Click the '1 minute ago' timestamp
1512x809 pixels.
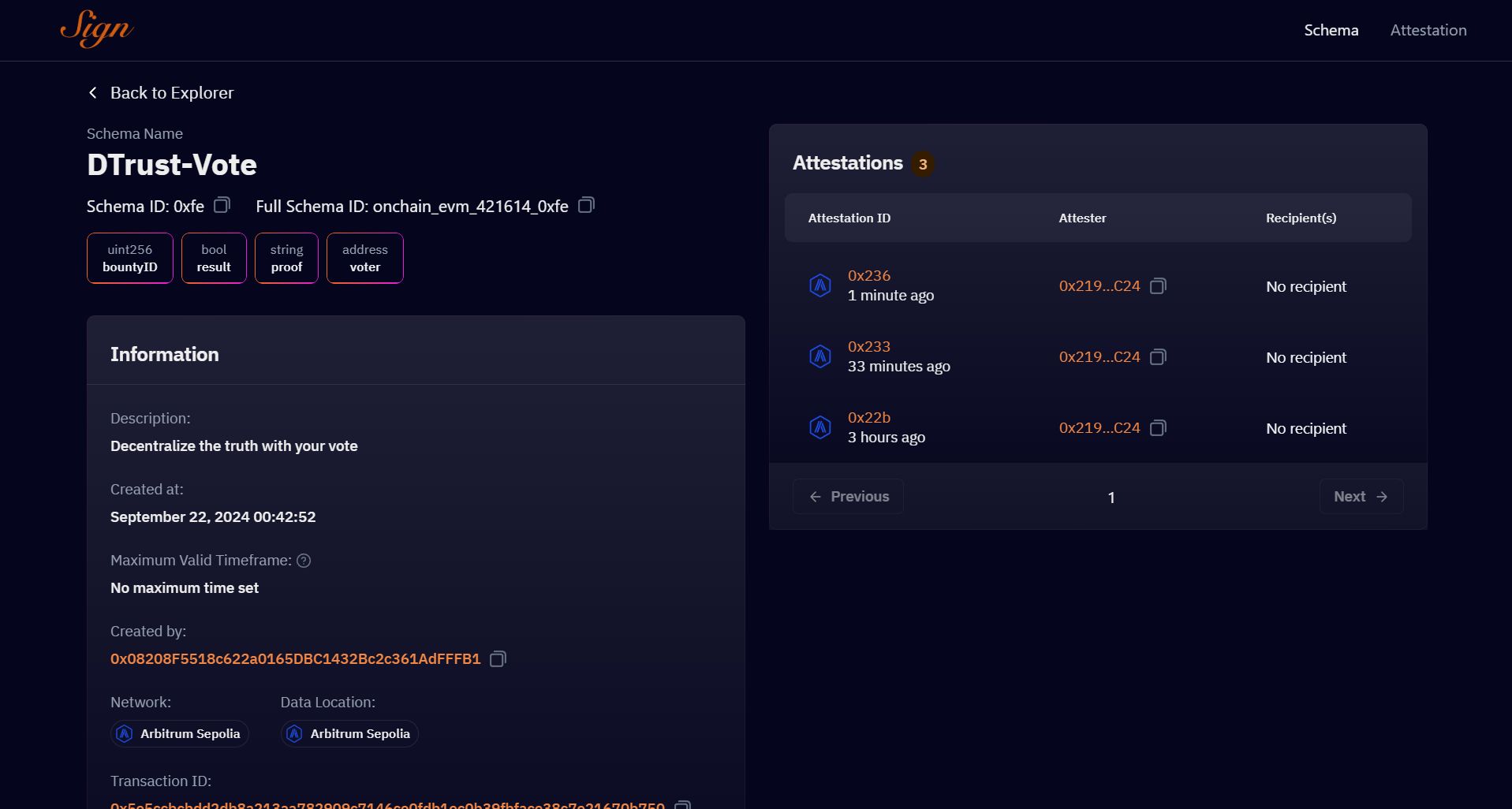pos(890,296)
